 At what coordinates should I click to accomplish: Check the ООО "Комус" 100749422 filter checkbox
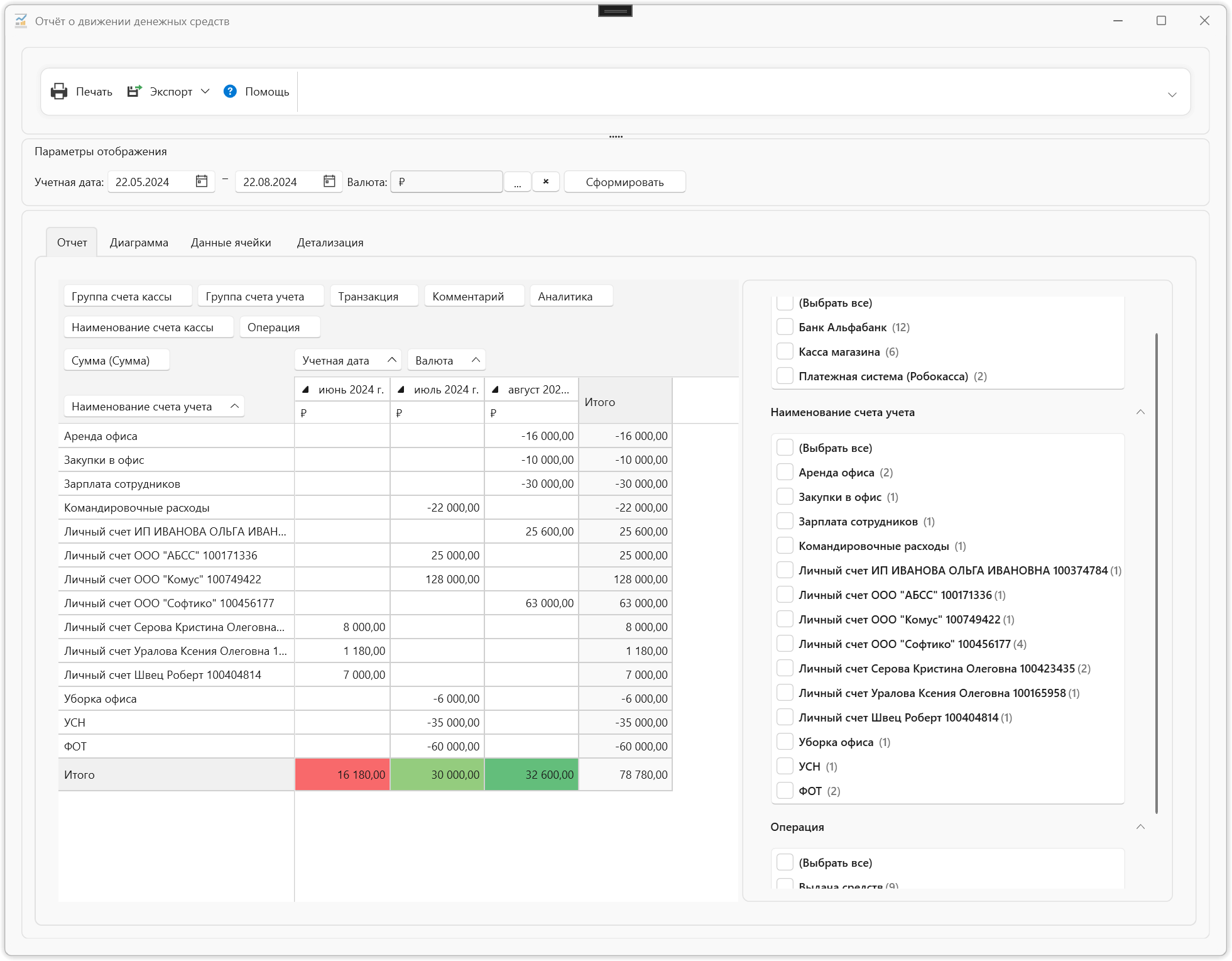pyautogui.click(x=785, y=619)
